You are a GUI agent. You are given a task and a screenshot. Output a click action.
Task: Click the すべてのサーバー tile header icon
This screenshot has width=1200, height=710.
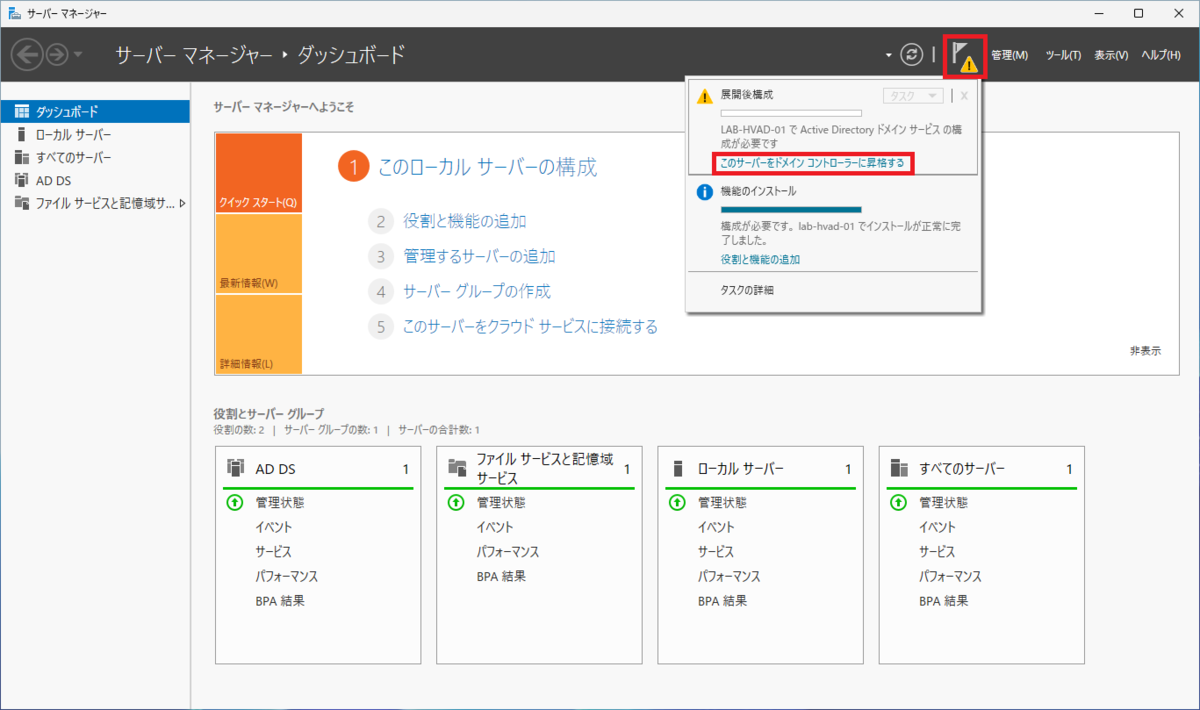click(900, 468)
